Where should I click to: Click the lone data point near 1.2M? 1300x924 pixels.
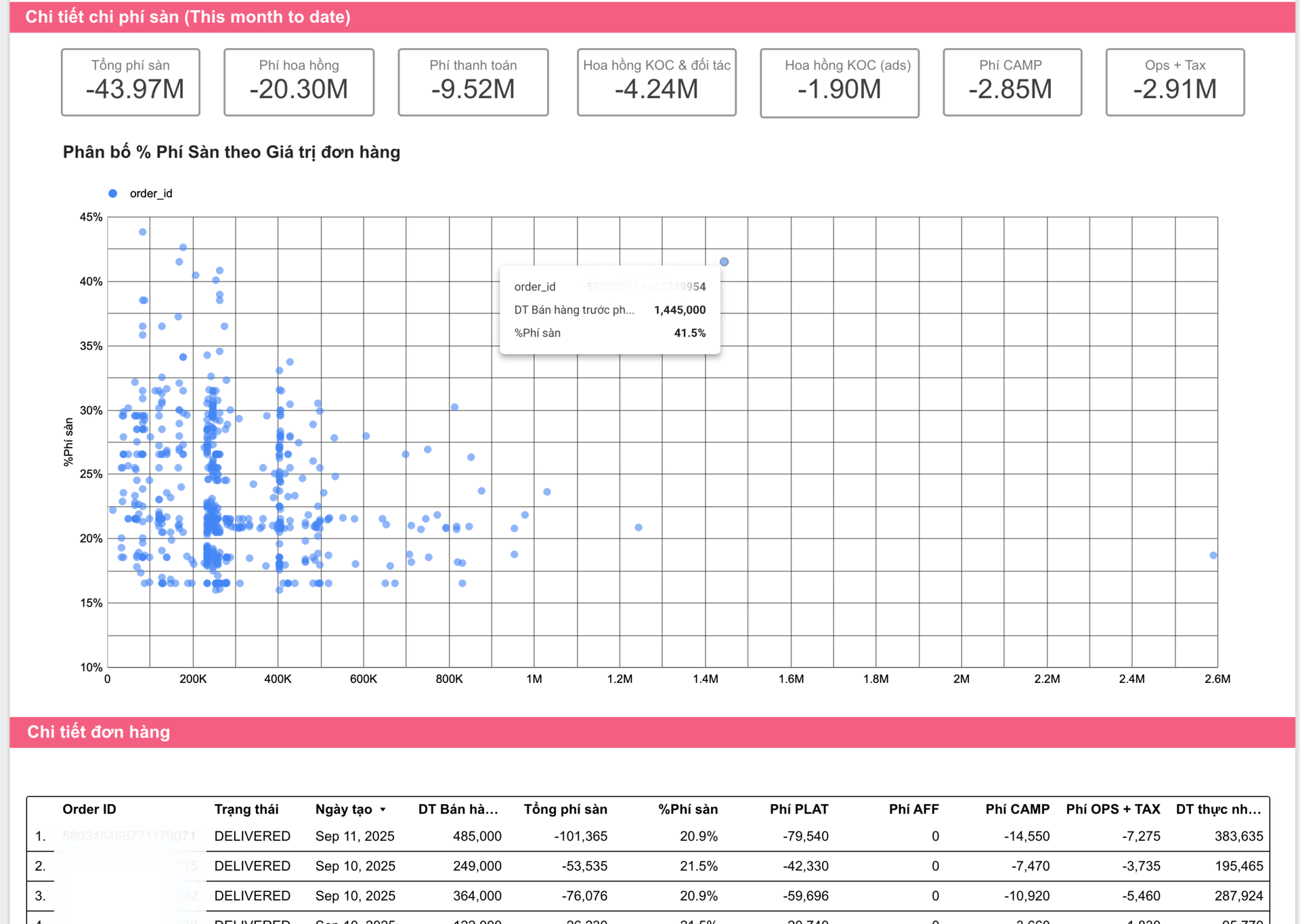click(x=638, y=527)
